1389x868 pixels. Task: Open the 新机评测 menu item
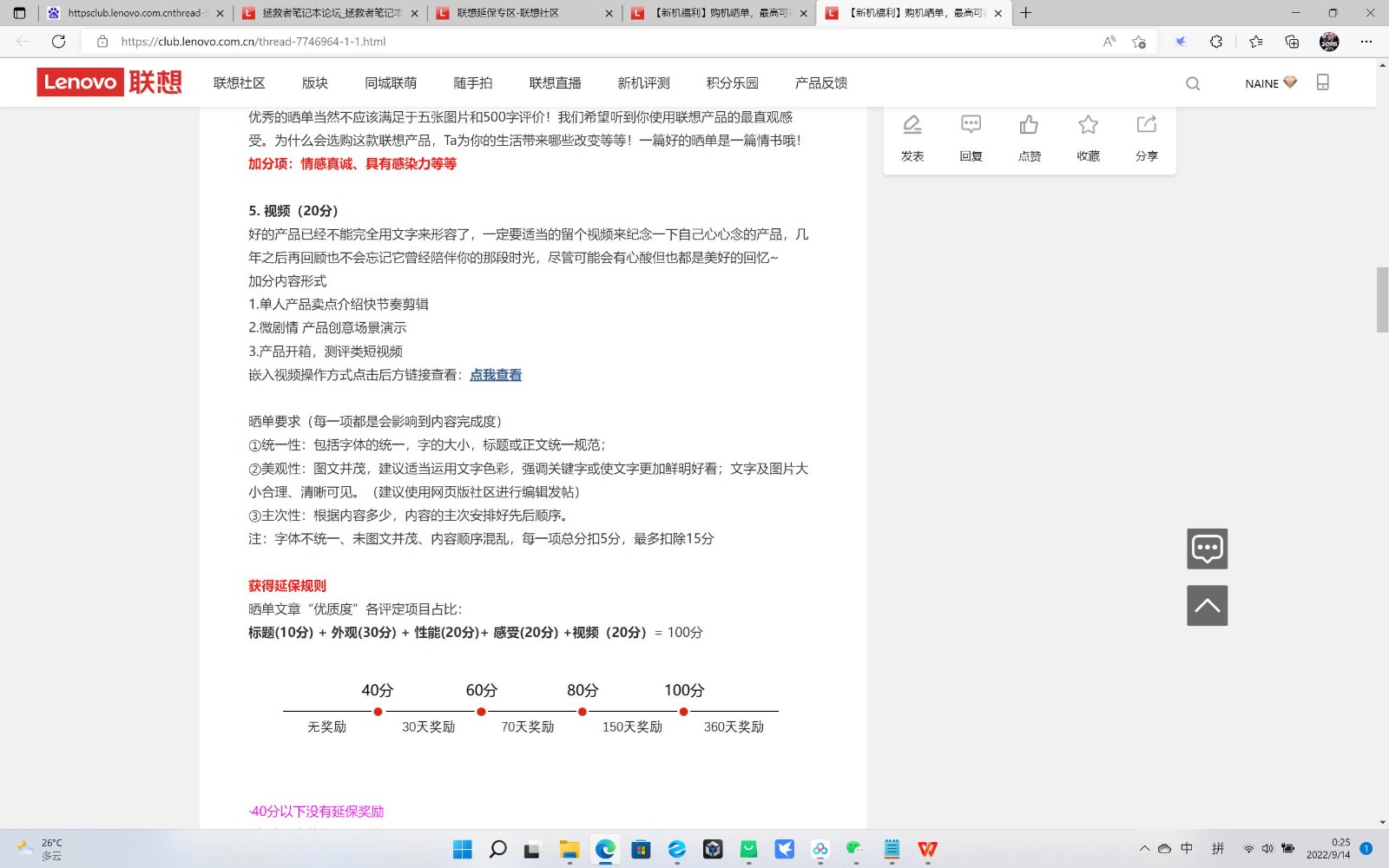click(x=644, y=83)
